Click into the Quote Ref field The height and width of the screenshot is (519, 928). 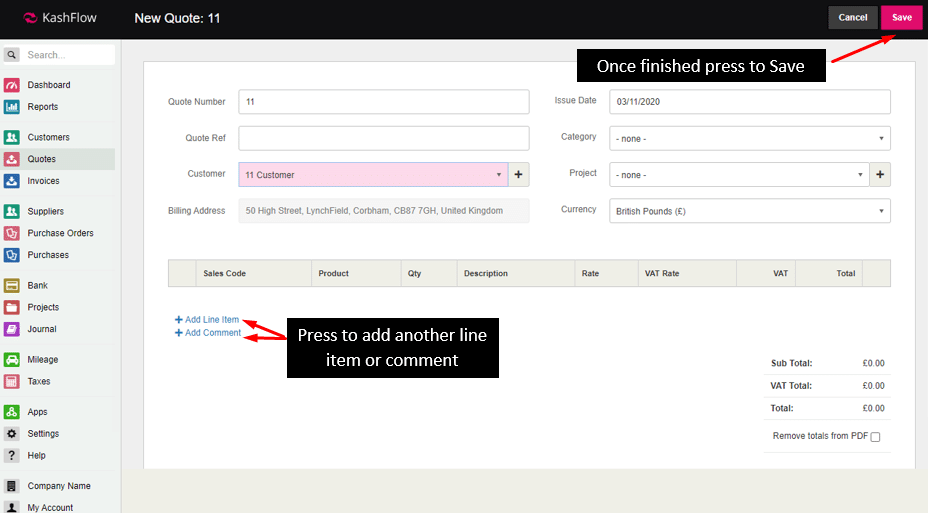coord(383,138)
